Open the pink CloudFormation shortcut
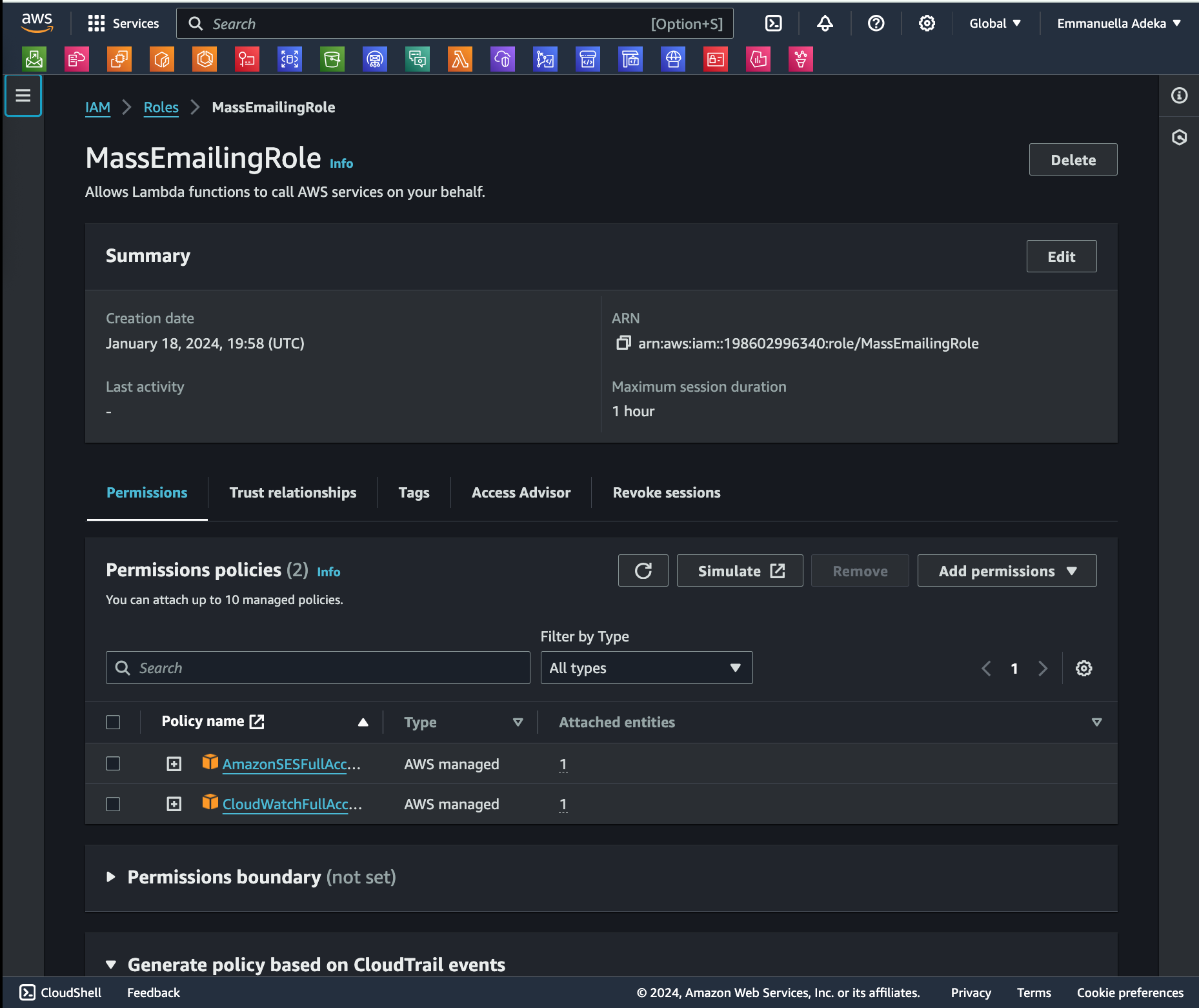1199x1008 pixels. [x=77, y=59]
